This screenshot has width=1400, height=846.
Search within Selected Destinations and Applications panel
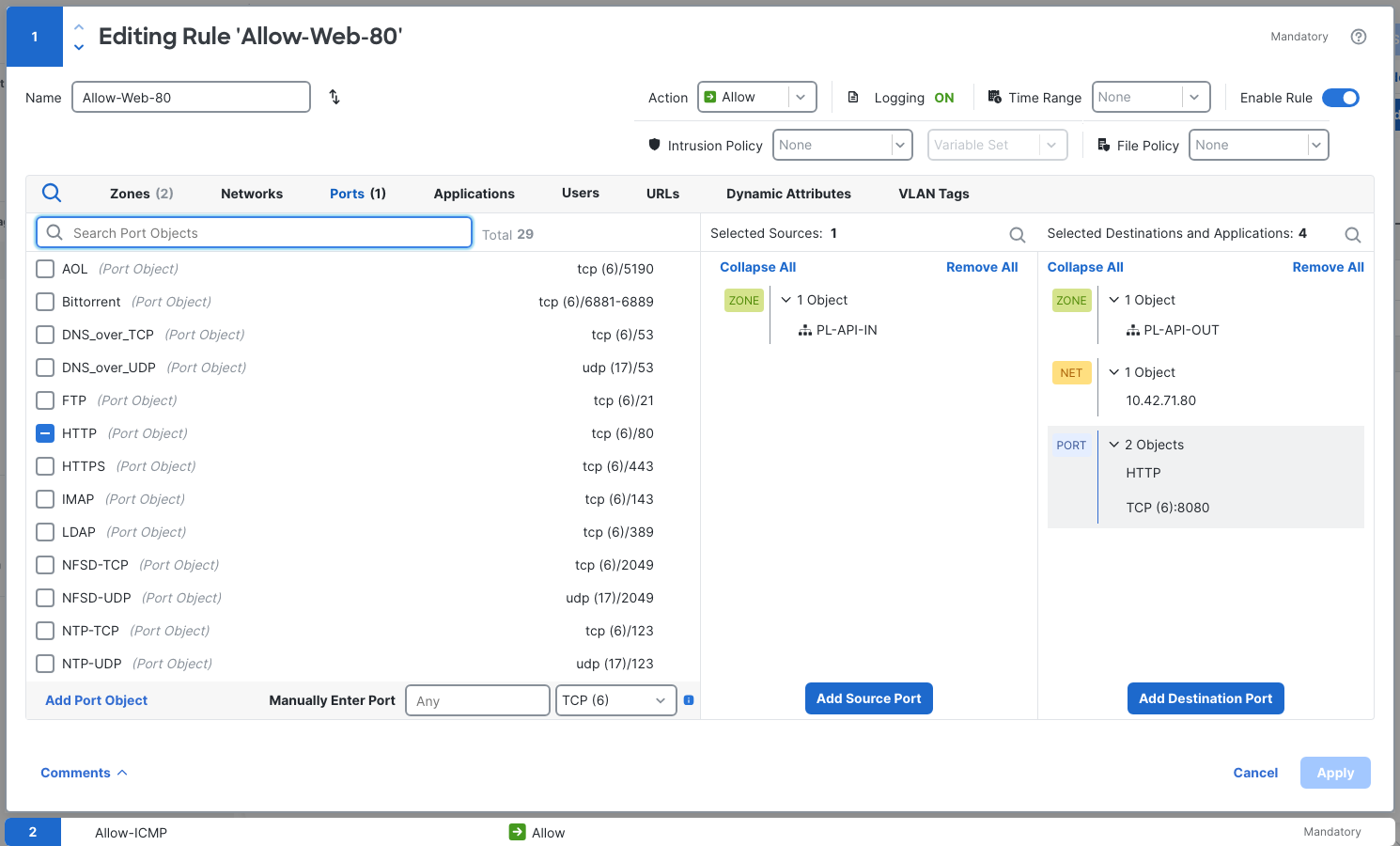tap(1352, 235)
